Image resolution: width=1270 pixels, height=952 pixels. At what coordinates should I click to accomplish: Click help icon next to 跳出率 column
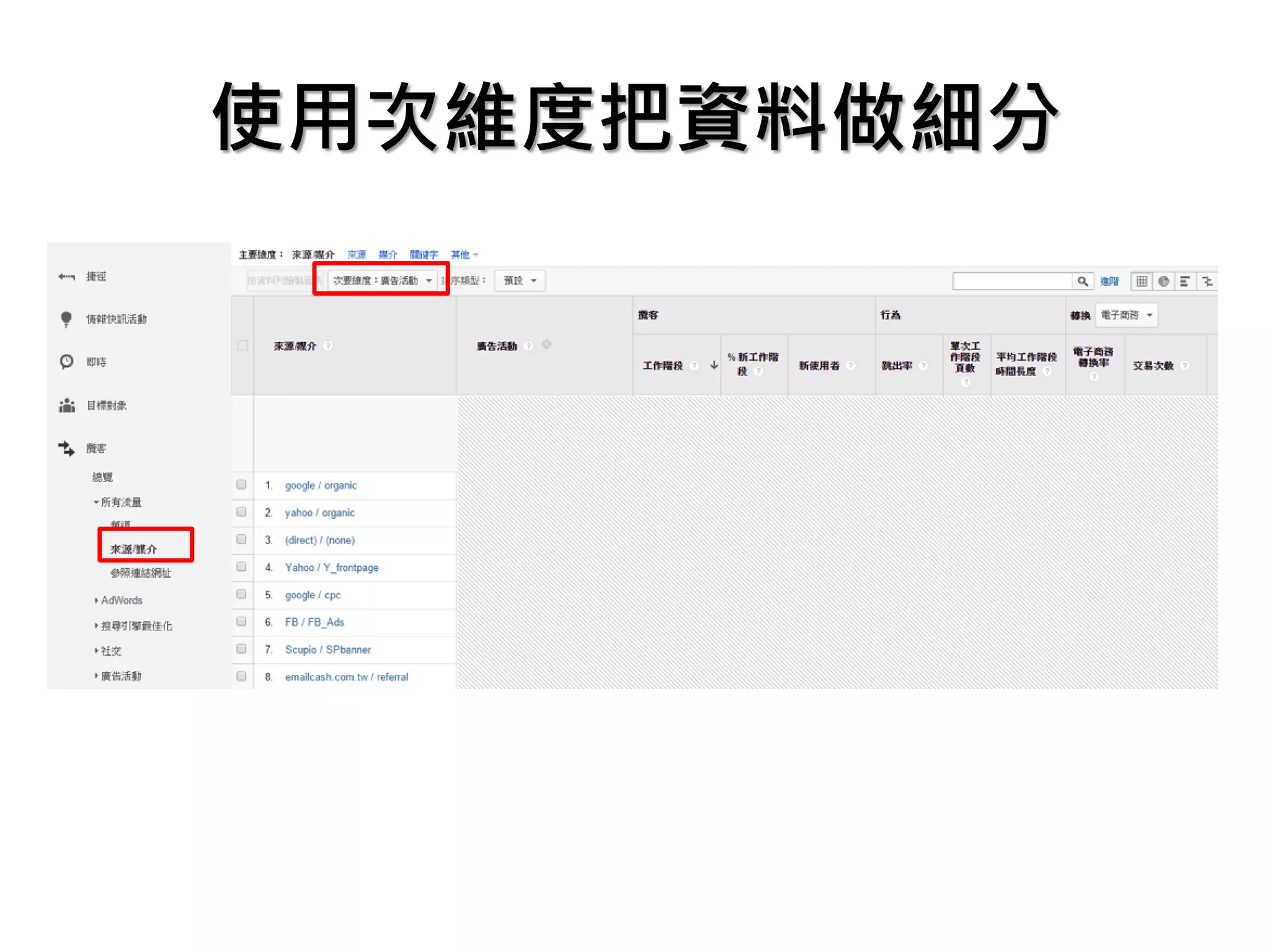pos(924,366)
